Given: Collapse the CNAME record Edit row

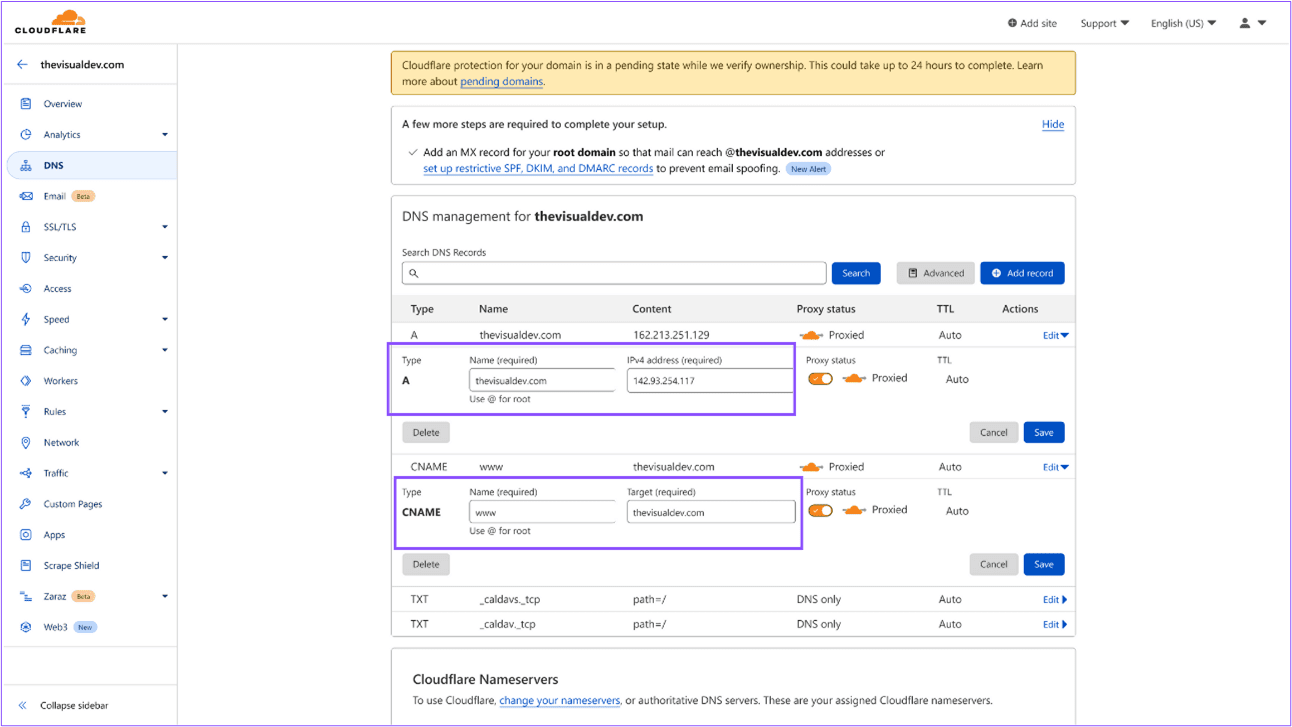Looking at the screenshot, I should click(x=1056, y=467).
